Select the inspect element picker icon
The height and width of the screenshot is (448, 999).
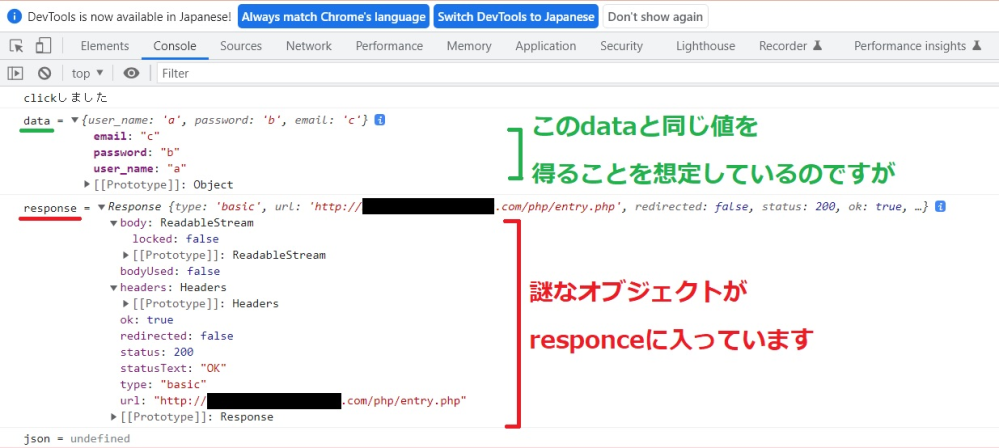[16, 46]
